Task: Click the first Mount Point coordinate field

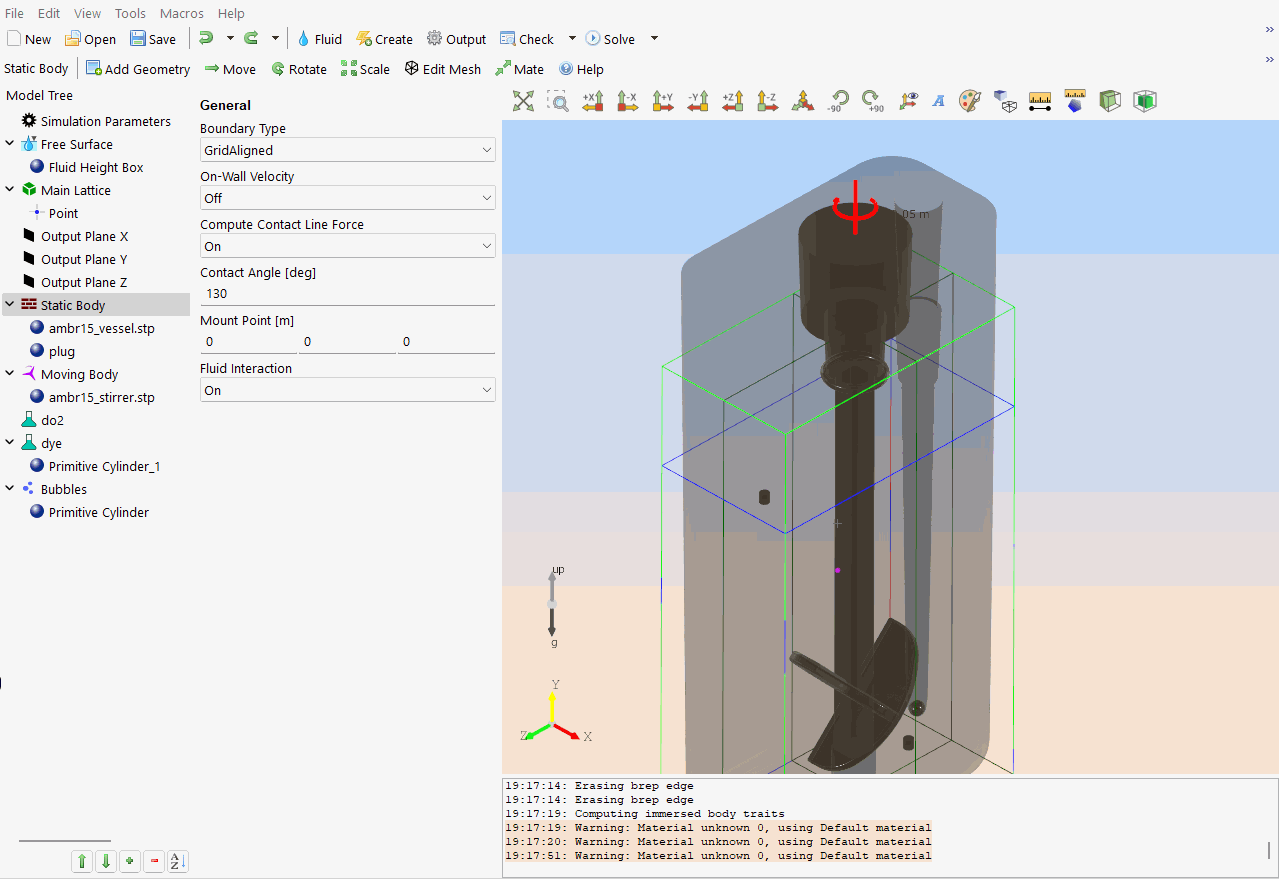Action: click(248, 342)
